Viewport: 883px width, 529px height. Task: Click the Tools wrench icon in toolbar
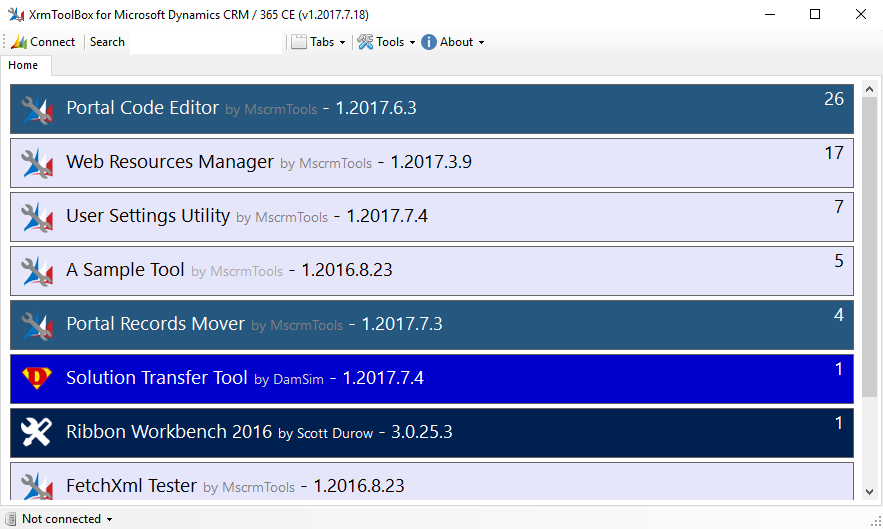(x=365, y=42)
